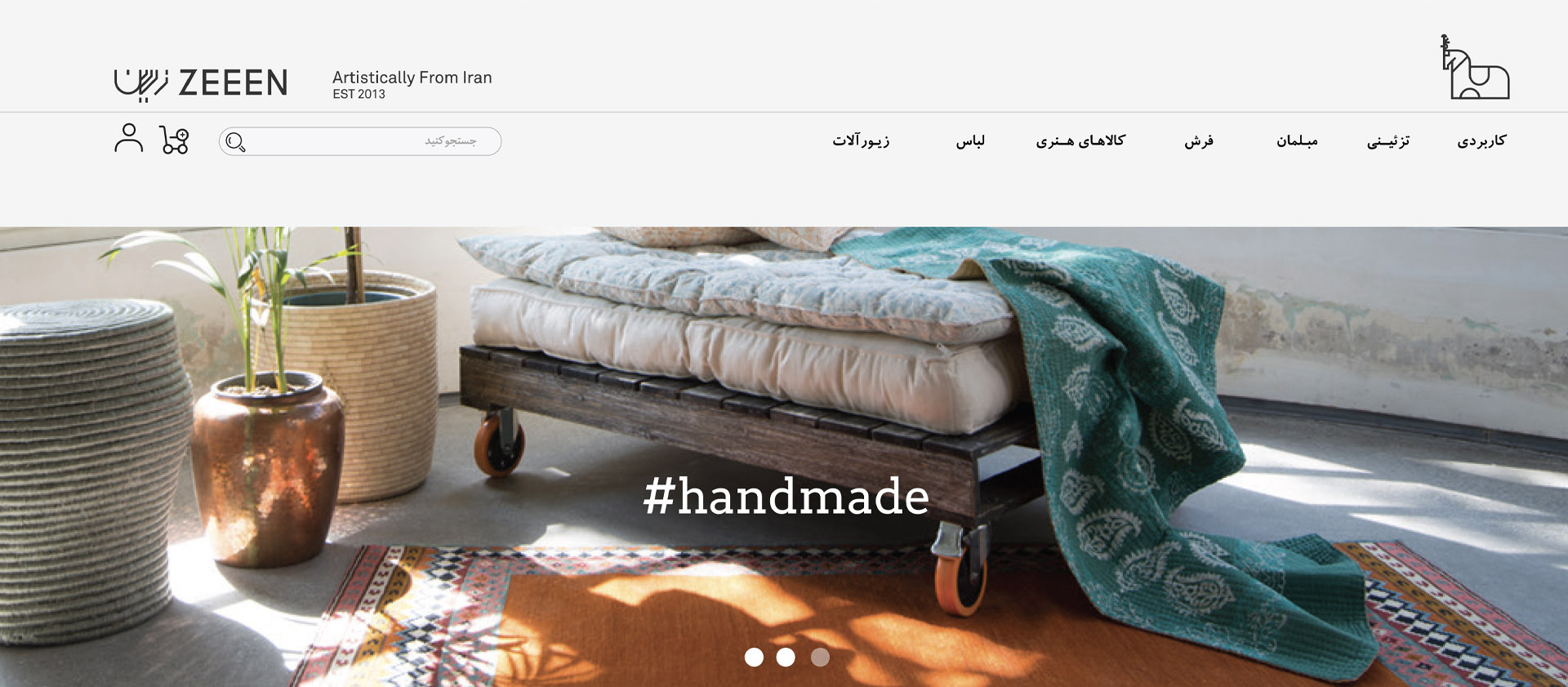Open the فرش category
This screenshot has width=1568, height=687.
1199,141
